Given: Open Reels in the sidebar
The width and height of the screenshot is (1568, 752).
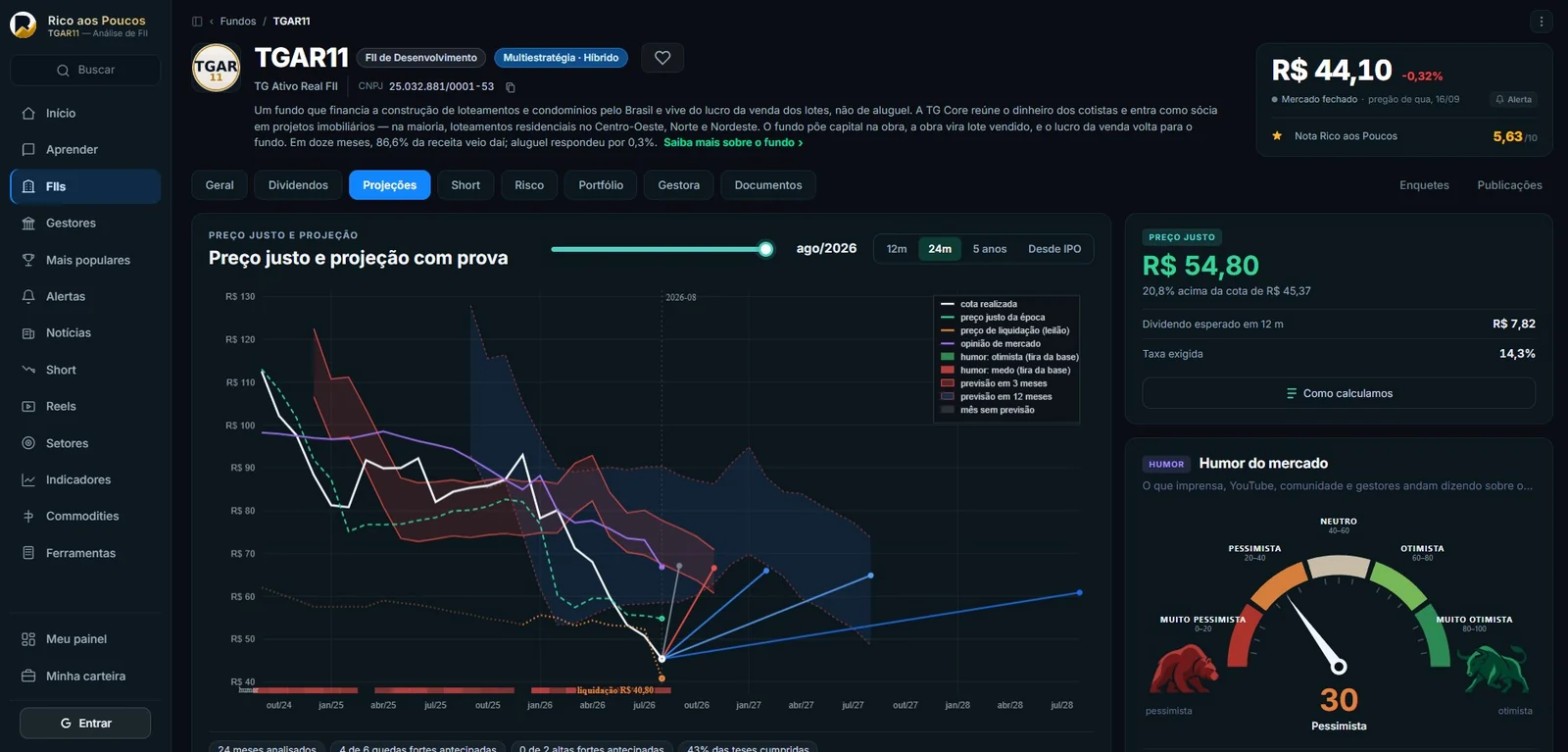Looking at the screenshot, I should pyautogui.click(x=85, y=406).
